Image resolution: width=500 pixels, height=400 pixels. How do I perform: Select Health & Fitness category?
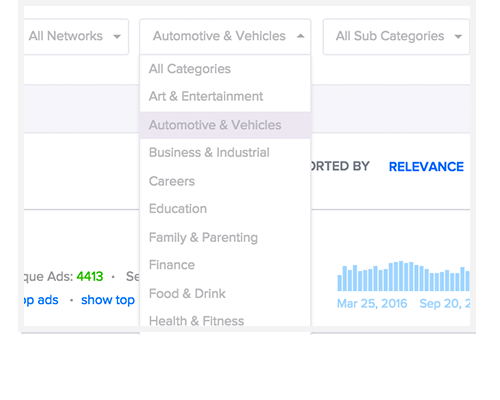(225, 321)
